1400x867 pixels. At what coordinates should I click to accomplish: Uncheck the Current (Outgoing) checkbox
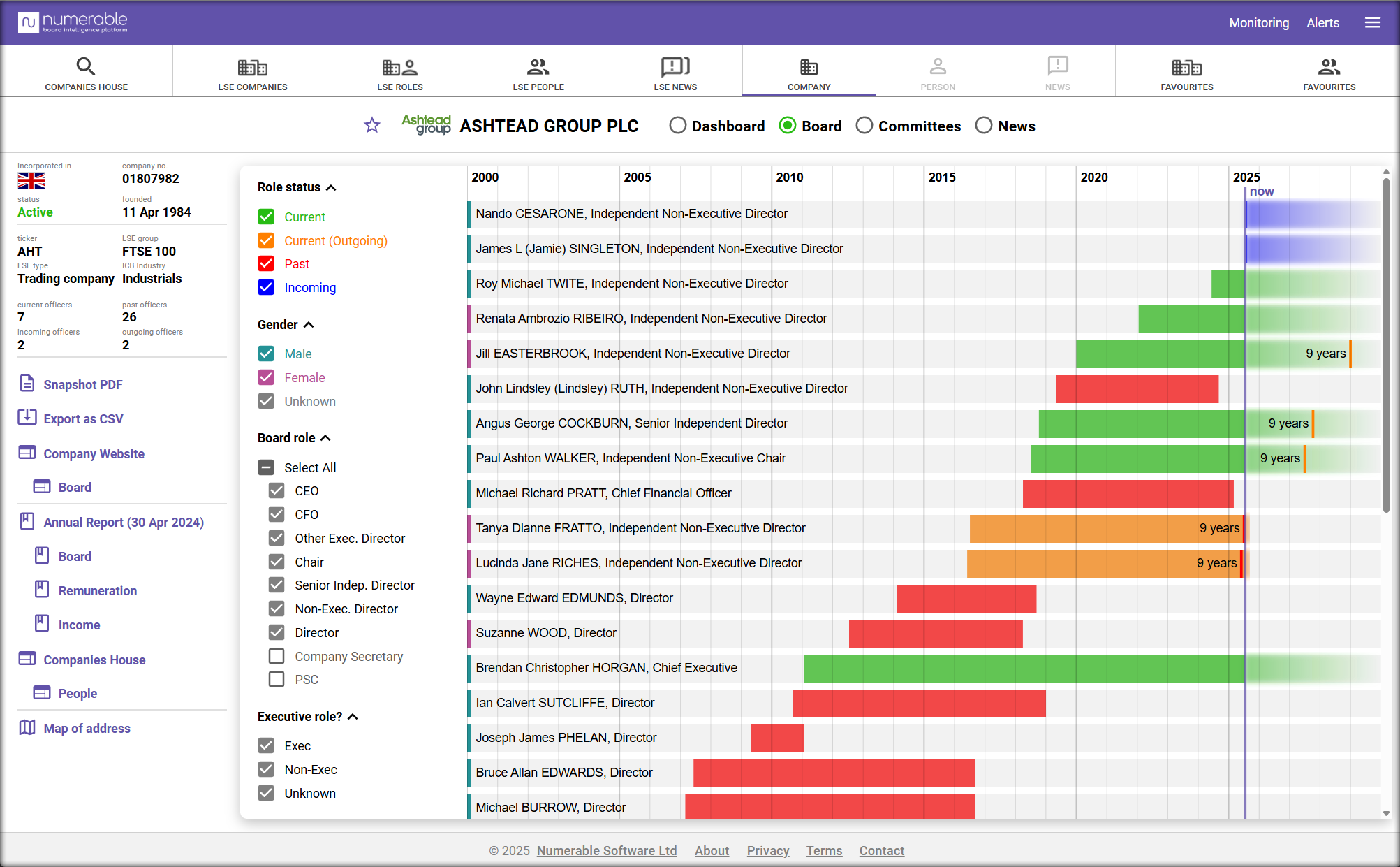click(x=266, y=240)
